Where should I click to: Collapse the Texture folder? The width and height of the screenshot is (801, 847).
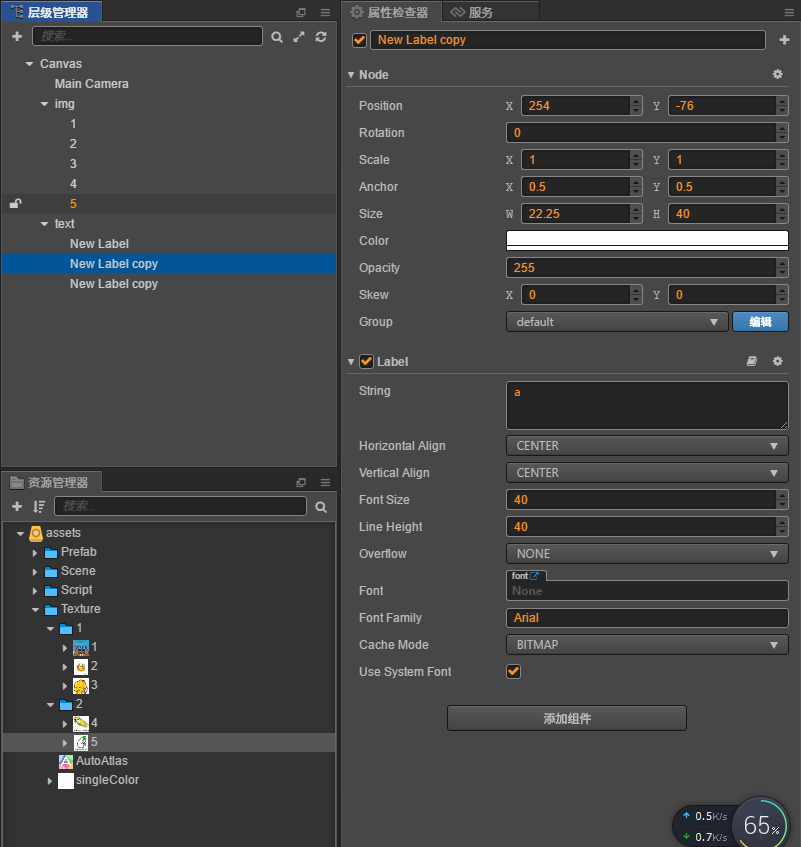(x=35, y=609)
